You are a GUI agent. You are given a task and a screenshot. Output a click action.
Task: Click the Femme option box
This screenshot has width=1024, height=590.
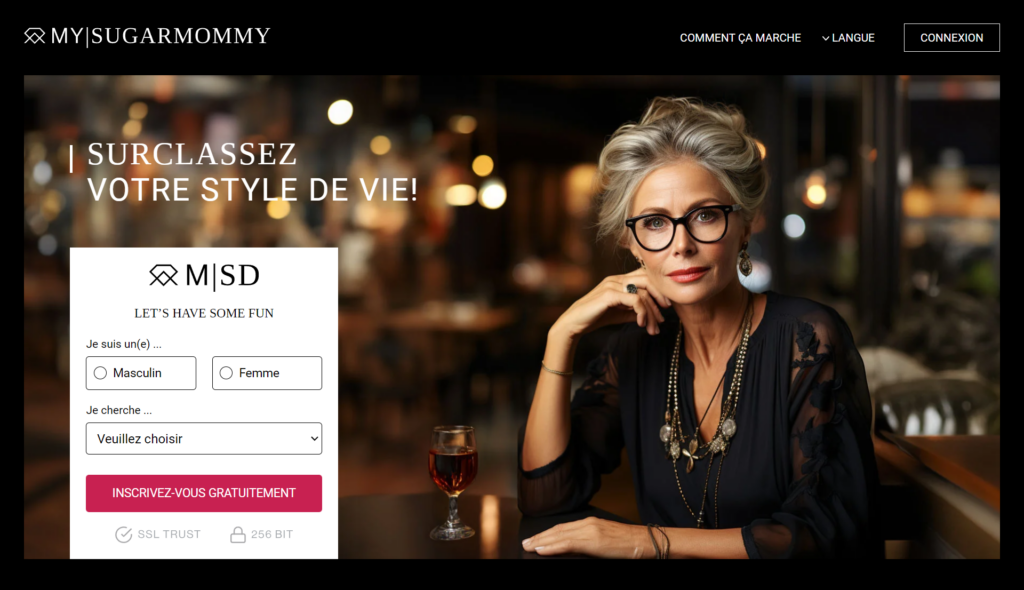click(267, 373)
